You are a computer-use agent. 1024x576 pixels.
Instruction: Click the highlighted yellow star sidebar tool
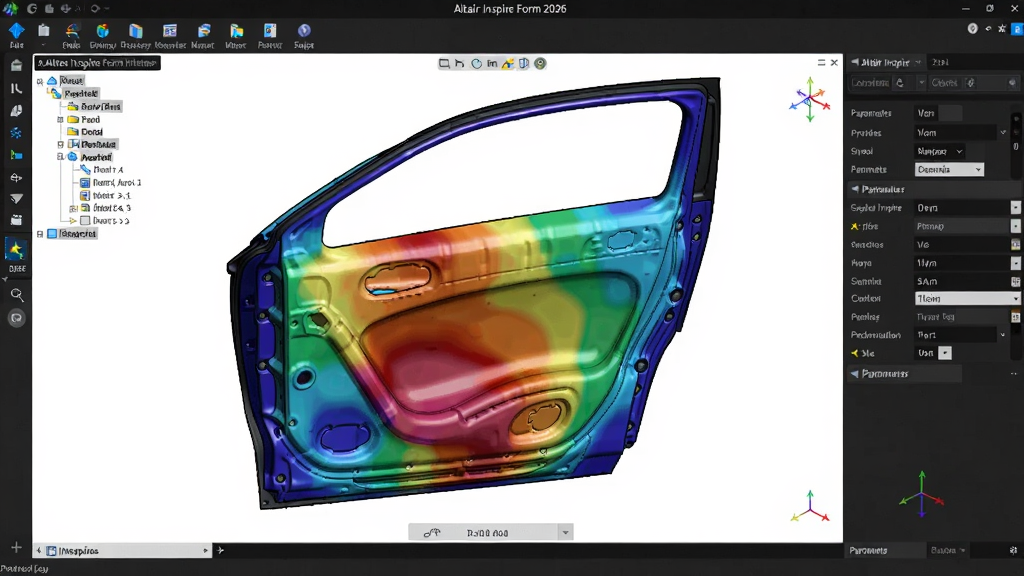[16, 249]
